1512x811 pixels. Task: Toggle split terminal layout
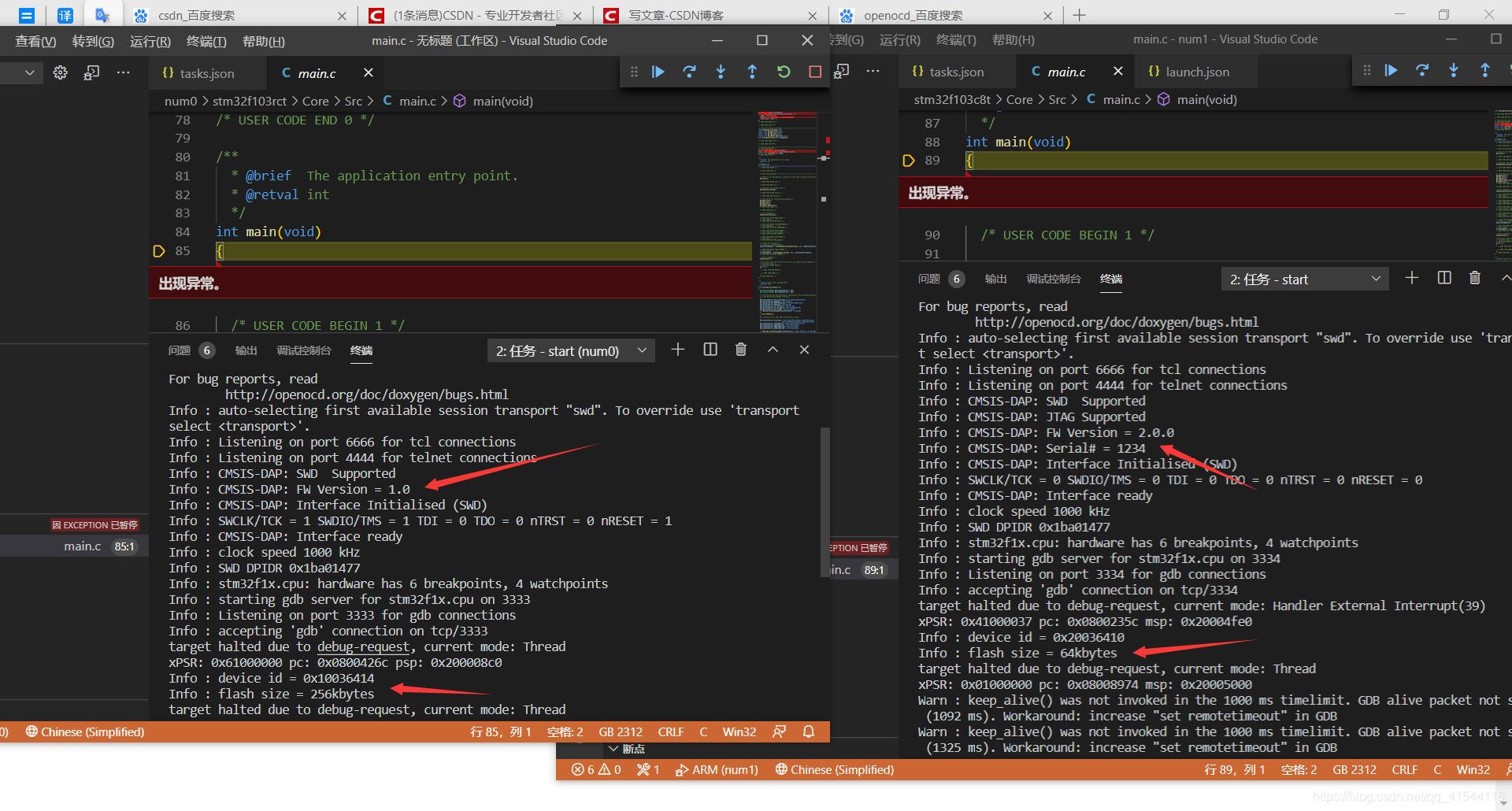coord(710,350)
